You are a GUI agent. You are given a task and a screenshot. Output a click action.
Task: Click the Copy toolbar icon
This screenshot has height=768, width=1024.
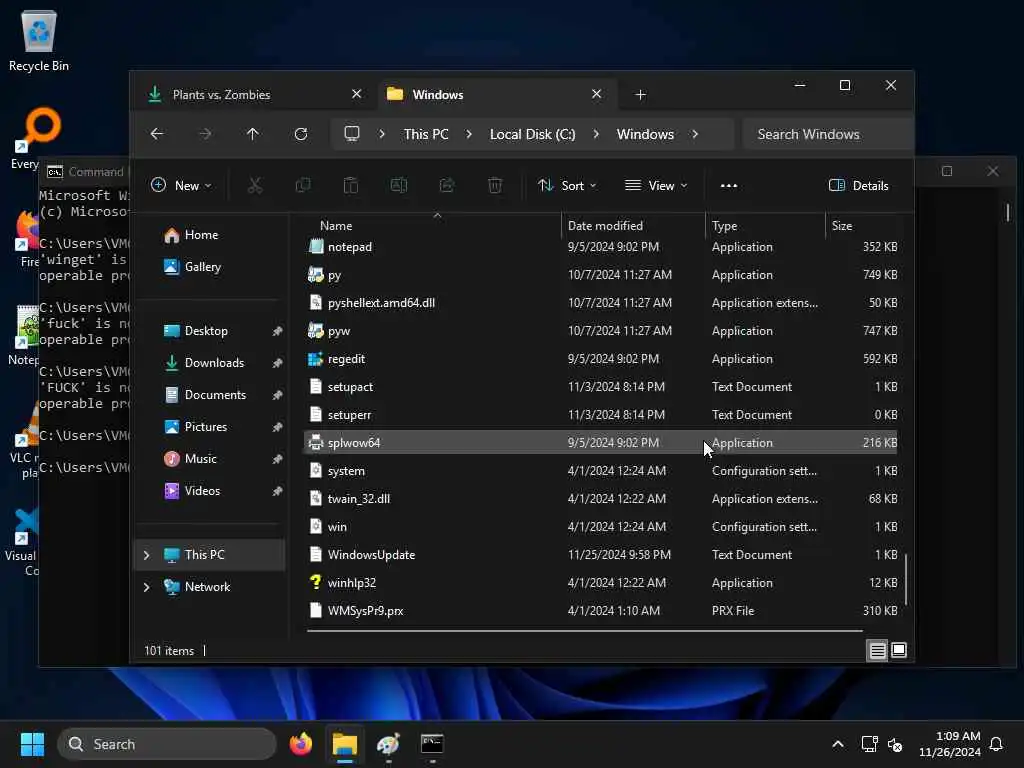303,185
